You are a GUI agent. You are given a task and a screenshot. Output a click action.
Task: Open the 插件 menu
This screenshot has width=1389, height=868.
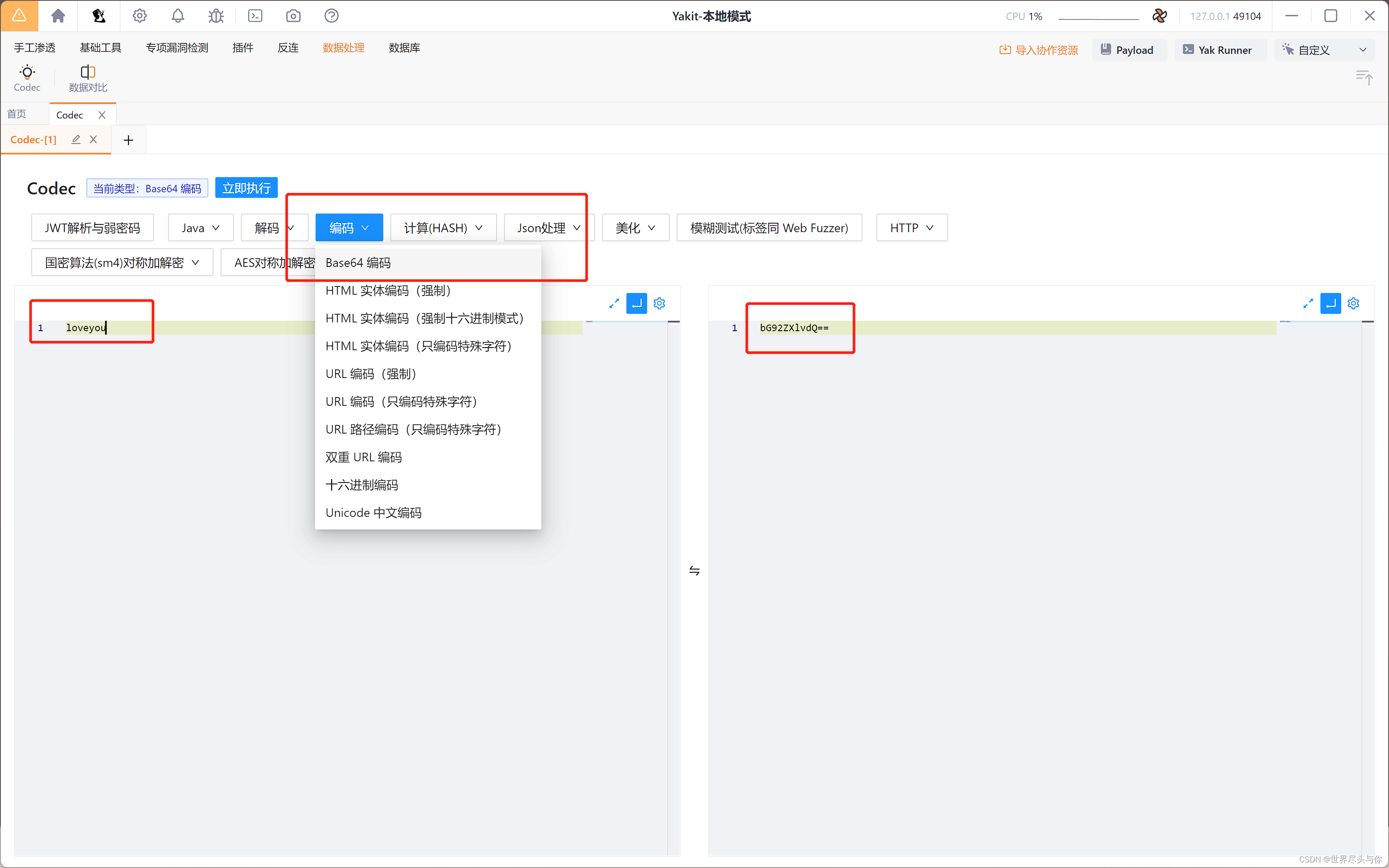click(243, 48)
